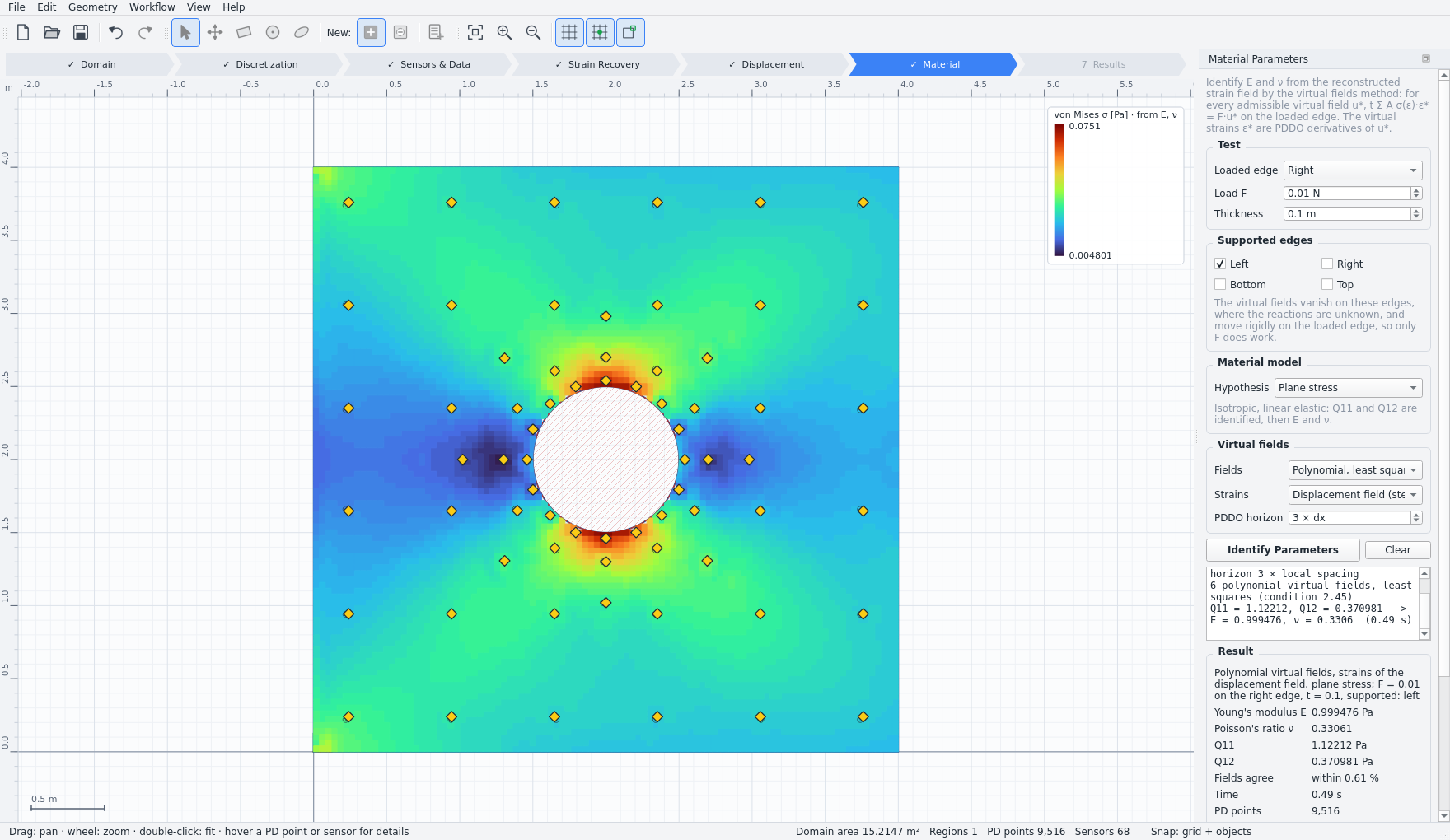Go to the Strain Recovery step
The height and width of the screenshot is (840, 1450).
coord(596,64)
